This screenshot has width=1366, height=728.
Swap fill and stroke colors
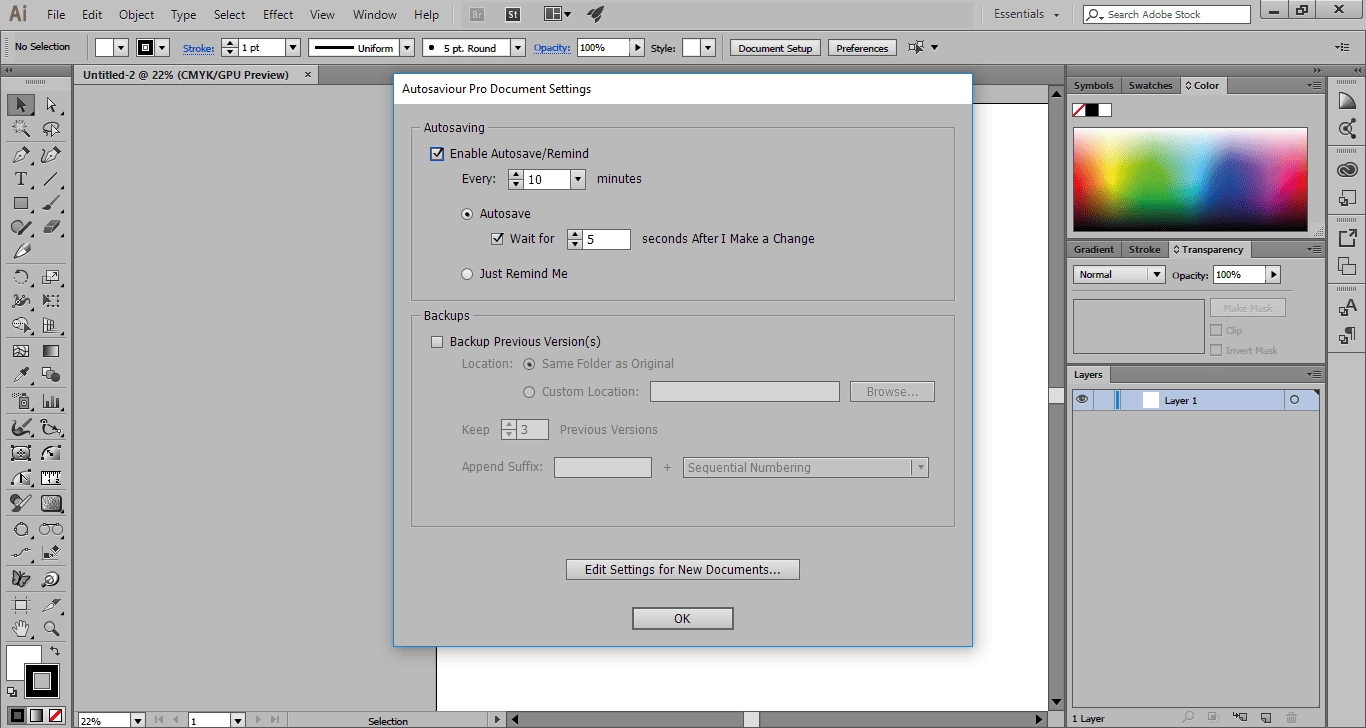click(x=56, y=652)
